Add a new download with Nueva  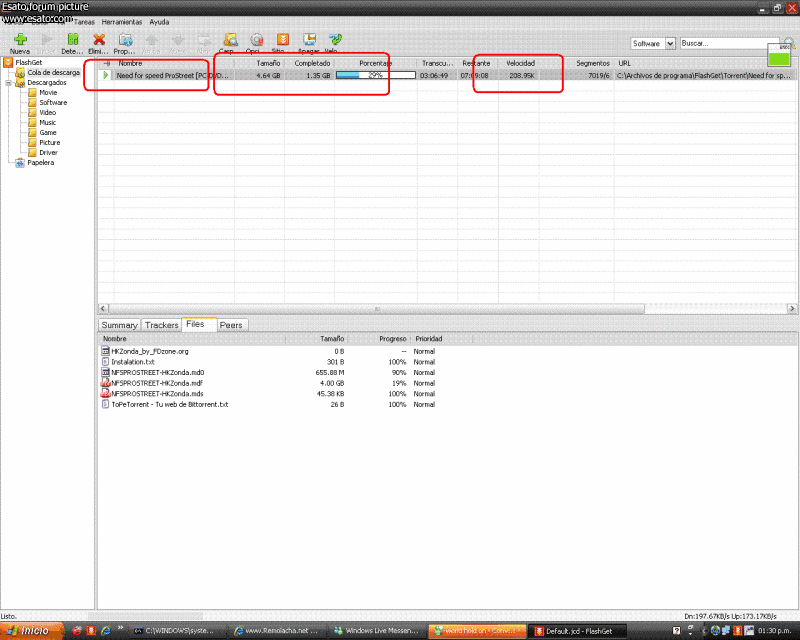(20, 43)
